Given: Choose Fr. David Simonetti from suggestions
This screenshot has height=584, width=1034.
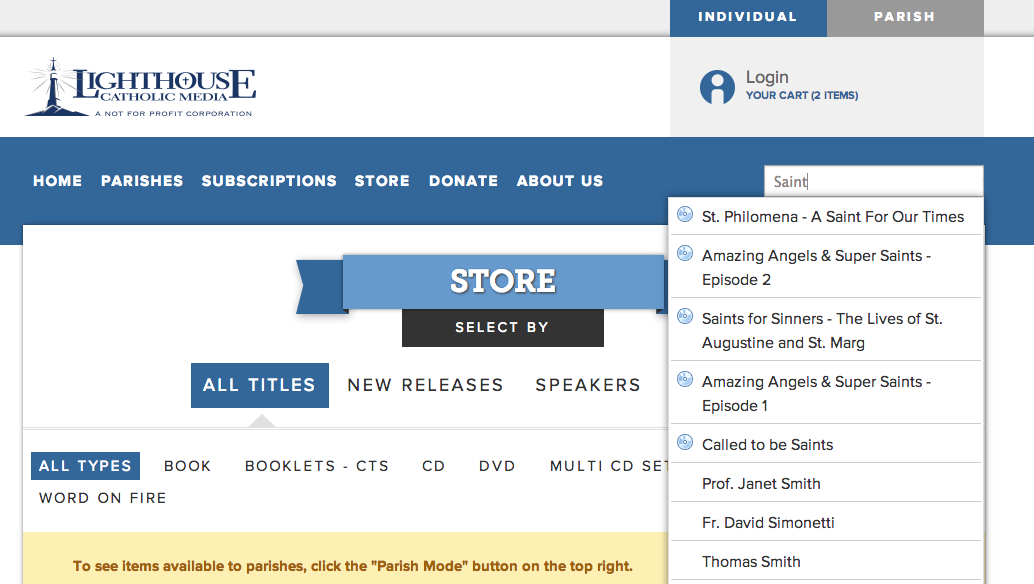Looking at the screenshot, I should pos(768,523).
